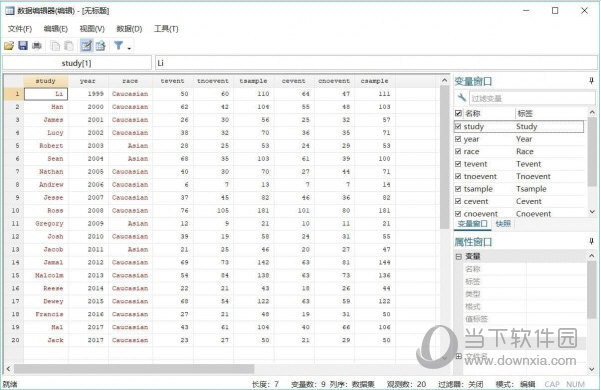
Task: Click properties panel scroll-up arrow
Action: (x=592, y=256)
